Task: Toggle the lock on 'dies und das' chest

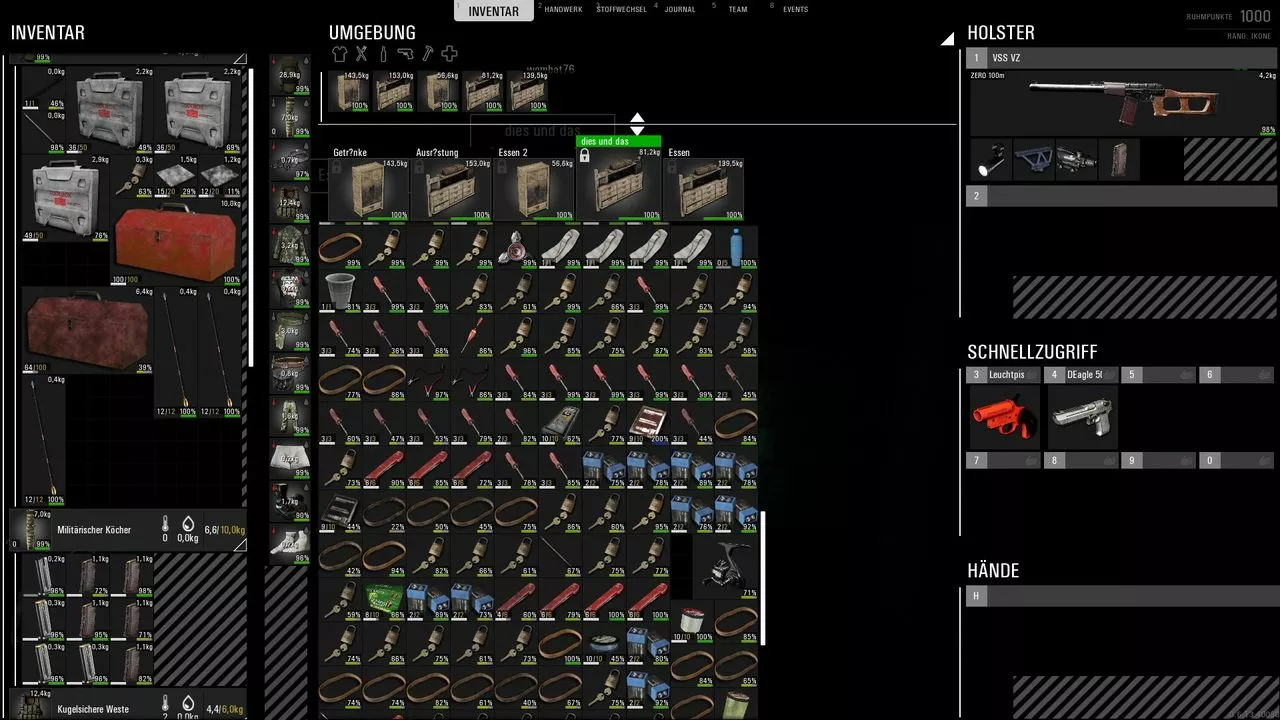Action: 585,156
